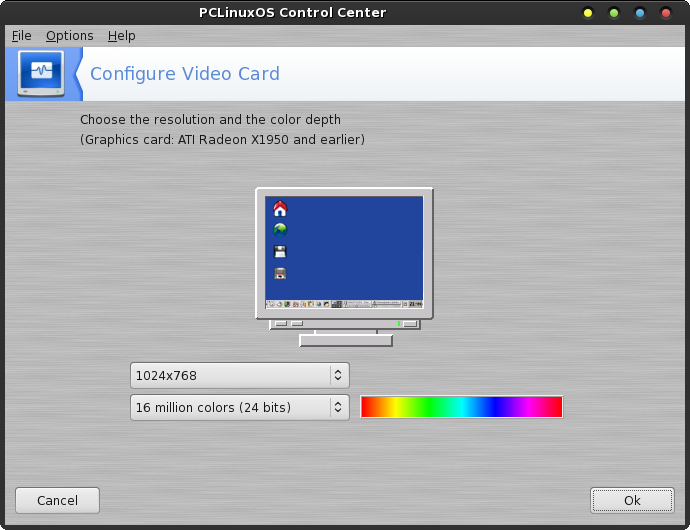690x530 pixels.
Task: Click the red home icon in preview
Action: pos(280,209)
